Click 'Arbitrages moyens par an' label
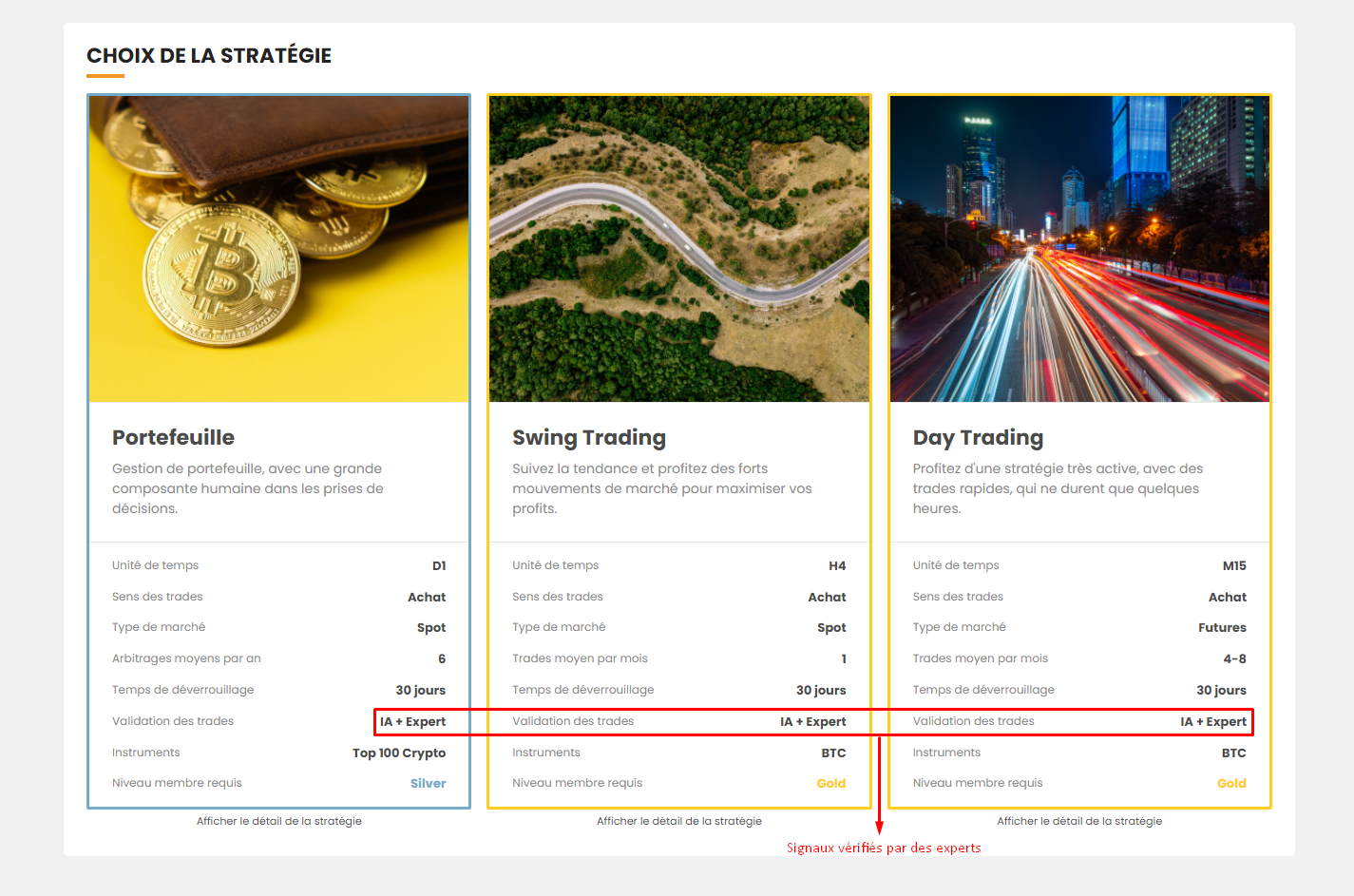The height and width of the screenshot is (896, 1354). click(186, 658)
